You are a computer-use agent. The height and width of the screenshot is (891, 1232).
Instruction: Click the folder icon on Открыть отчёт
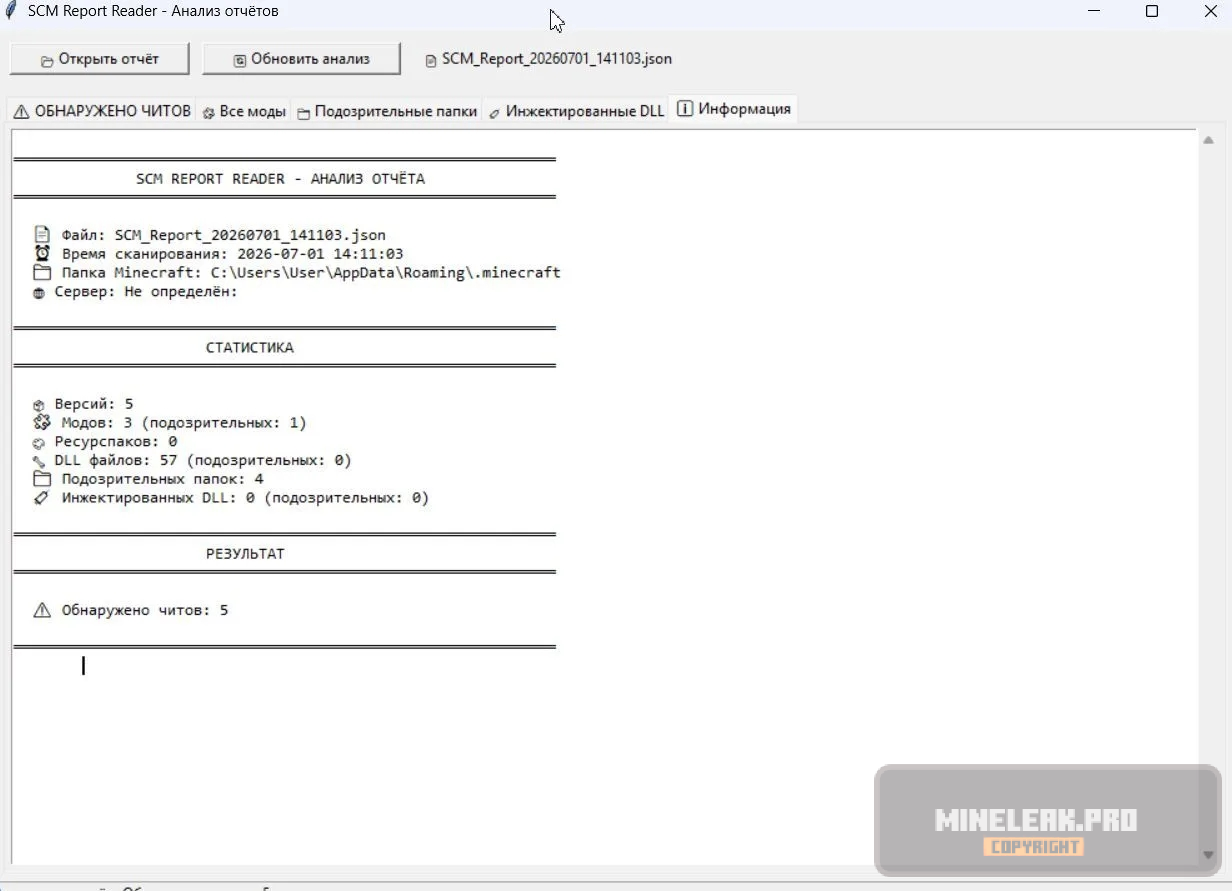click(47, 61)
